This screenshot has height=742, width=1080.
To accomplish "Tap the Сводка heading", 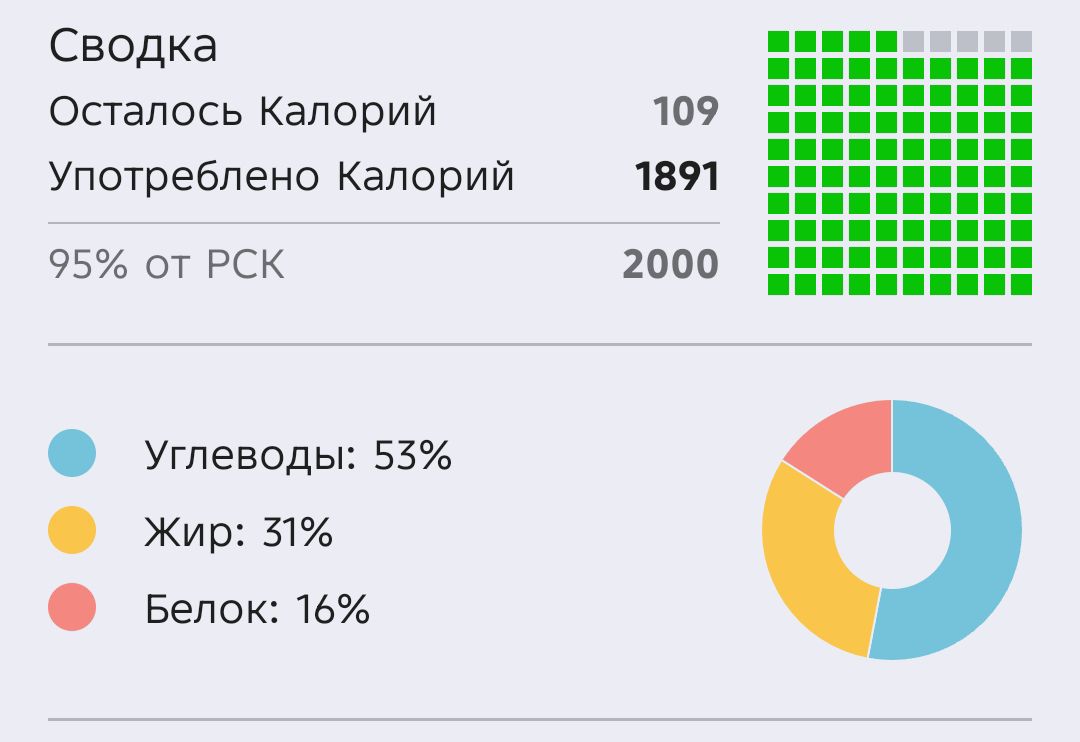I will [x=133, y=46].
